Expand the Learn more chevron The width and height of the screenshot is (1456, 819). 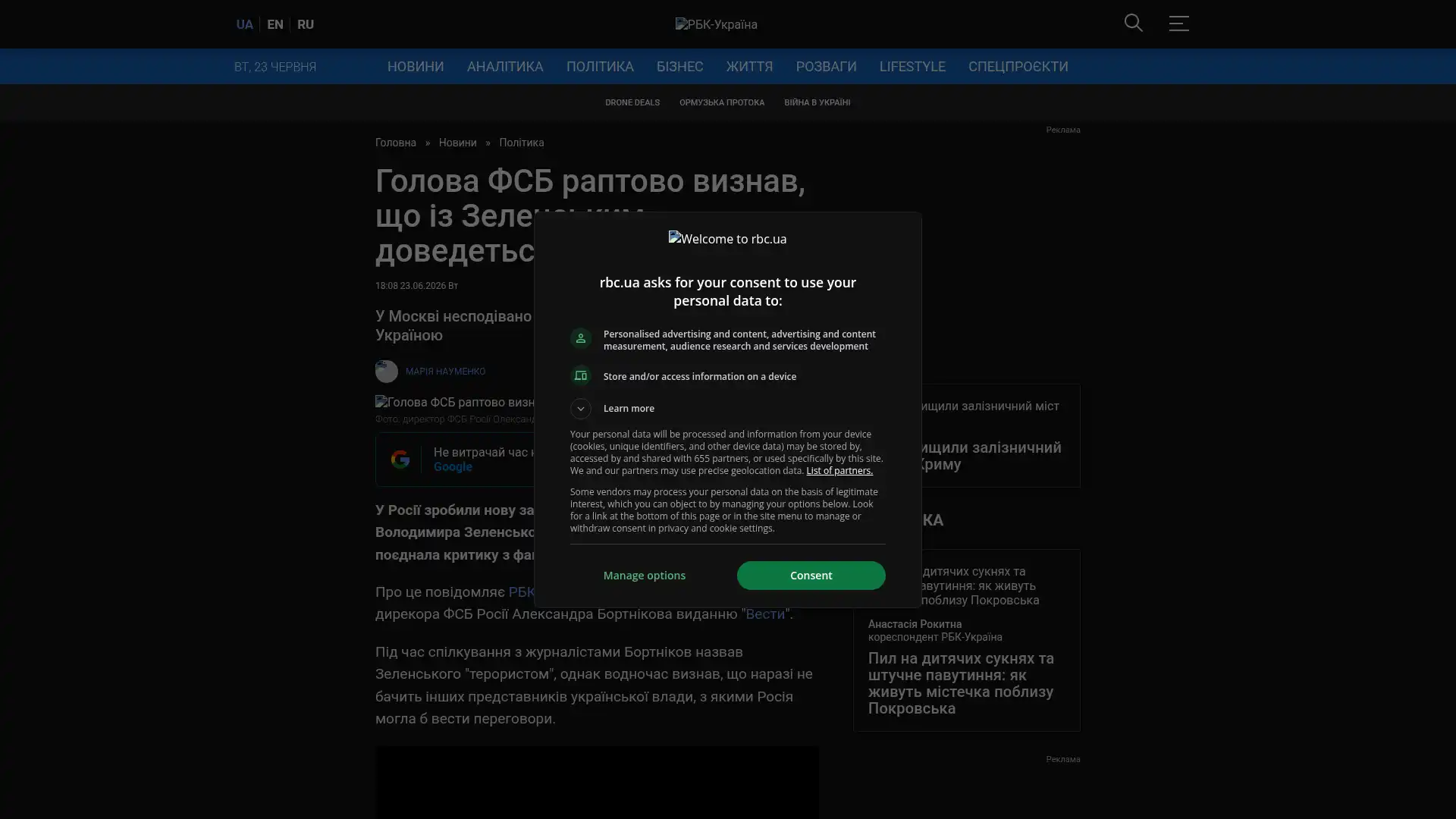[581, 409]
